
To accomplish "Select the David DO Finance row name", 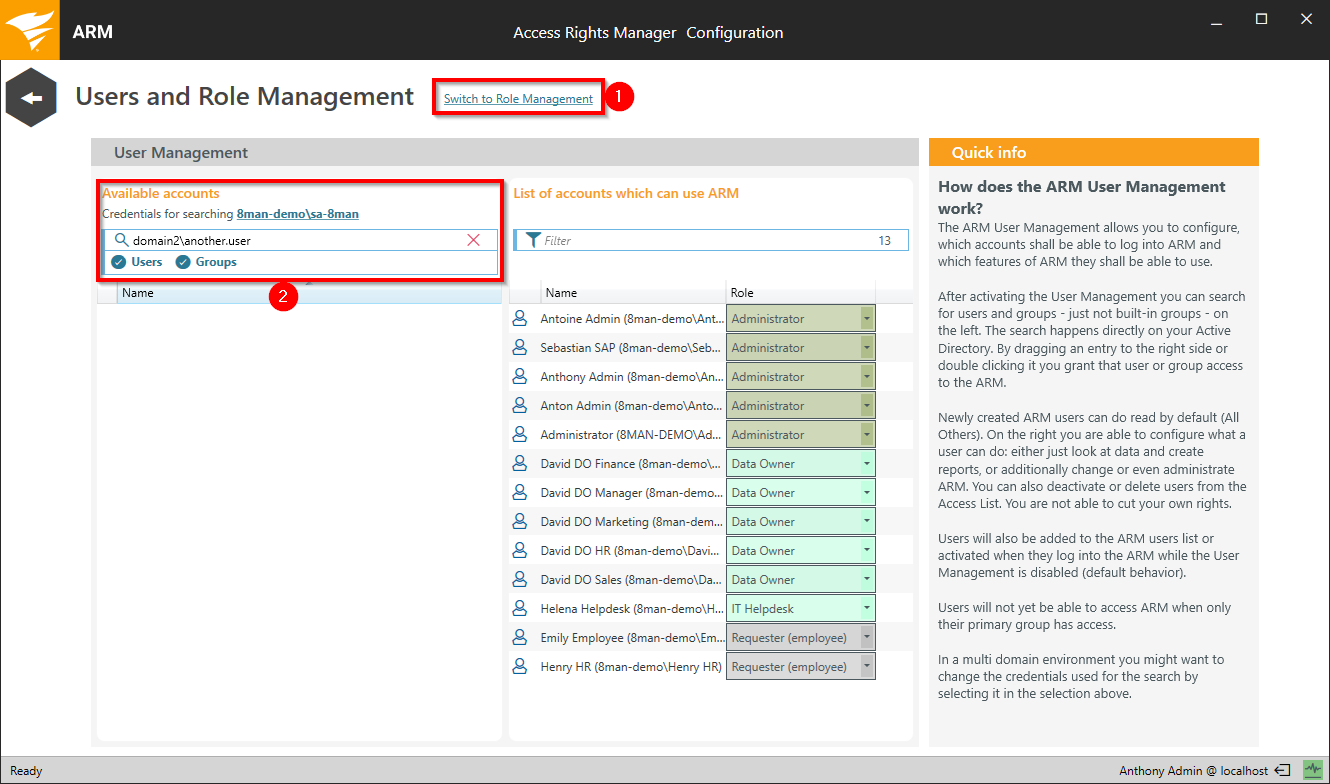I will [632, 464].
